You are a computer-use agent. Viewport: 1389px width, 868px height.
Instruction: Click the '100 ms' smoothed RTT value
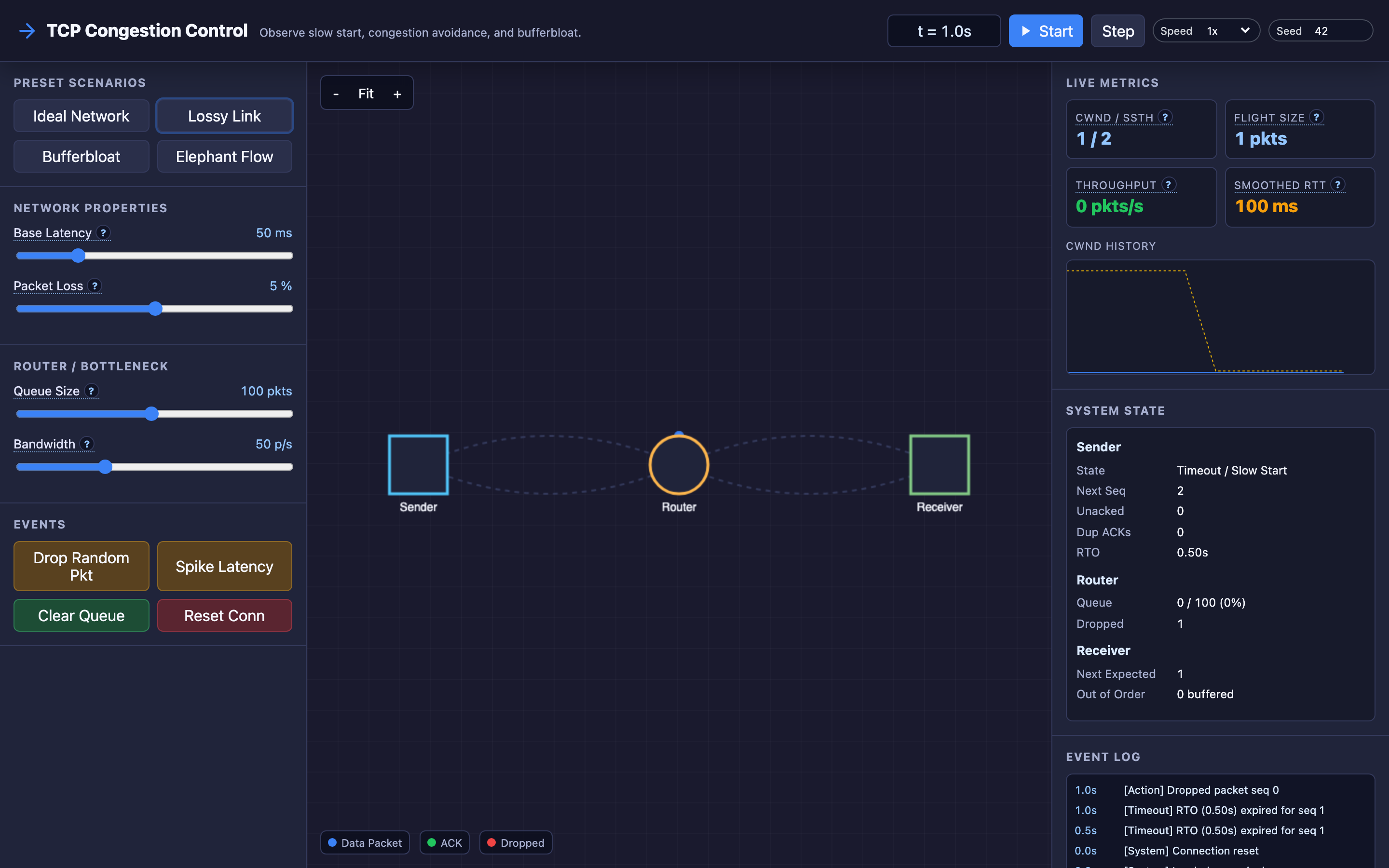1266,206
